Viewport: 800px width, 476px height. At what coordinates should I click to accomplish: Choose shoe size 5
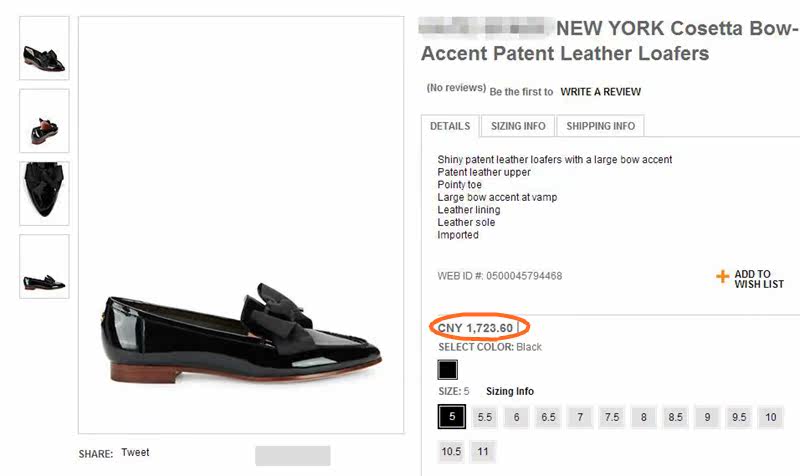tap(452, 417)
